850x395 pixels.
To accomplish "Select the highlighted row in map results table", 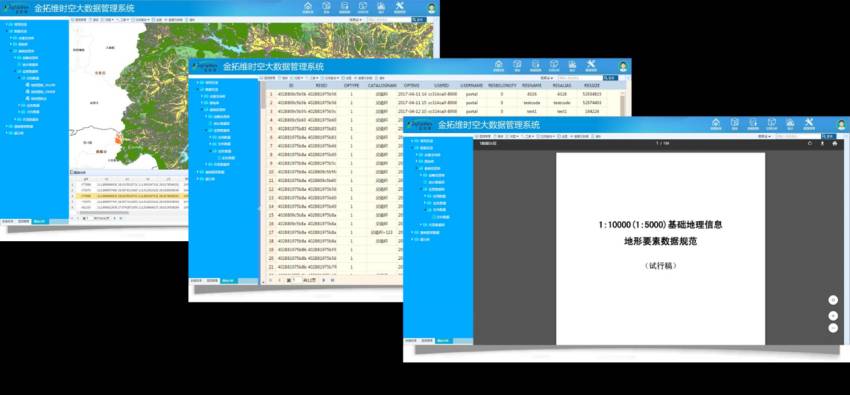I will tap(129, 197).
